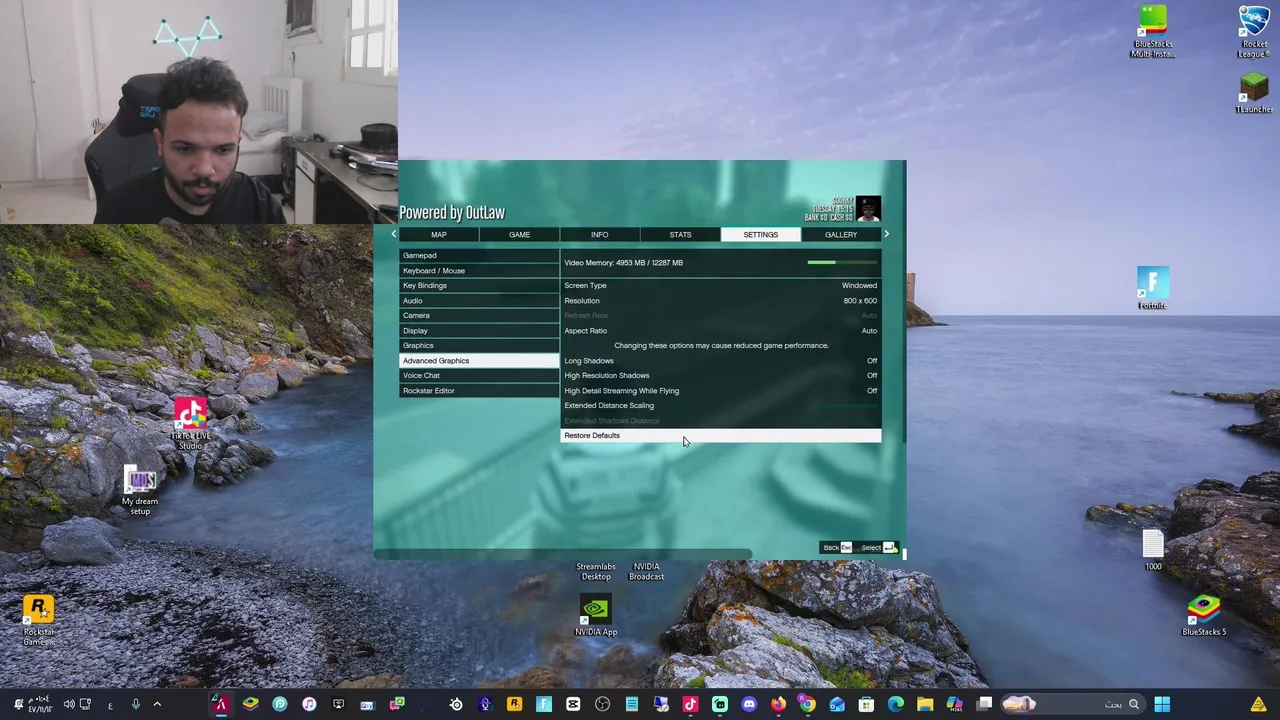
Task: Click the CapCut icon in the taskbar
Action: coord(573,704)
